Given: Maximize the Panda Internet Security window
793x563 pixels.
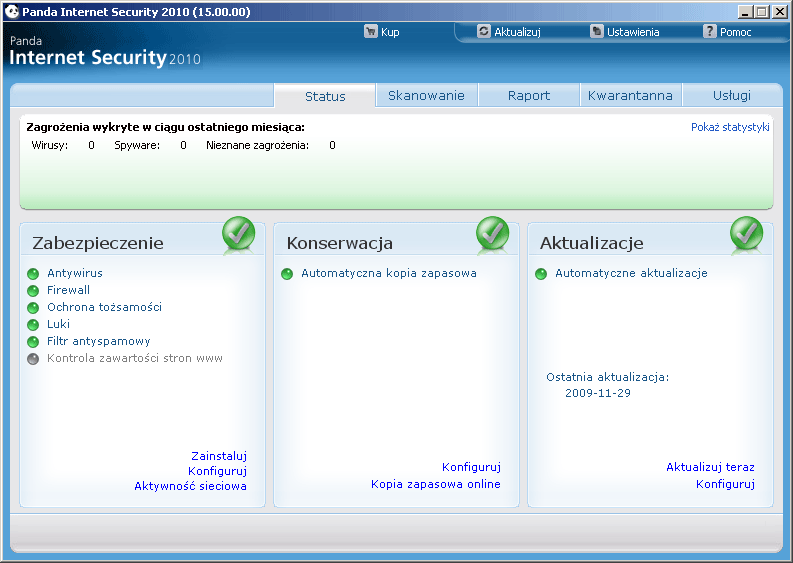Looking at the screenshot, I should point(762,12).
